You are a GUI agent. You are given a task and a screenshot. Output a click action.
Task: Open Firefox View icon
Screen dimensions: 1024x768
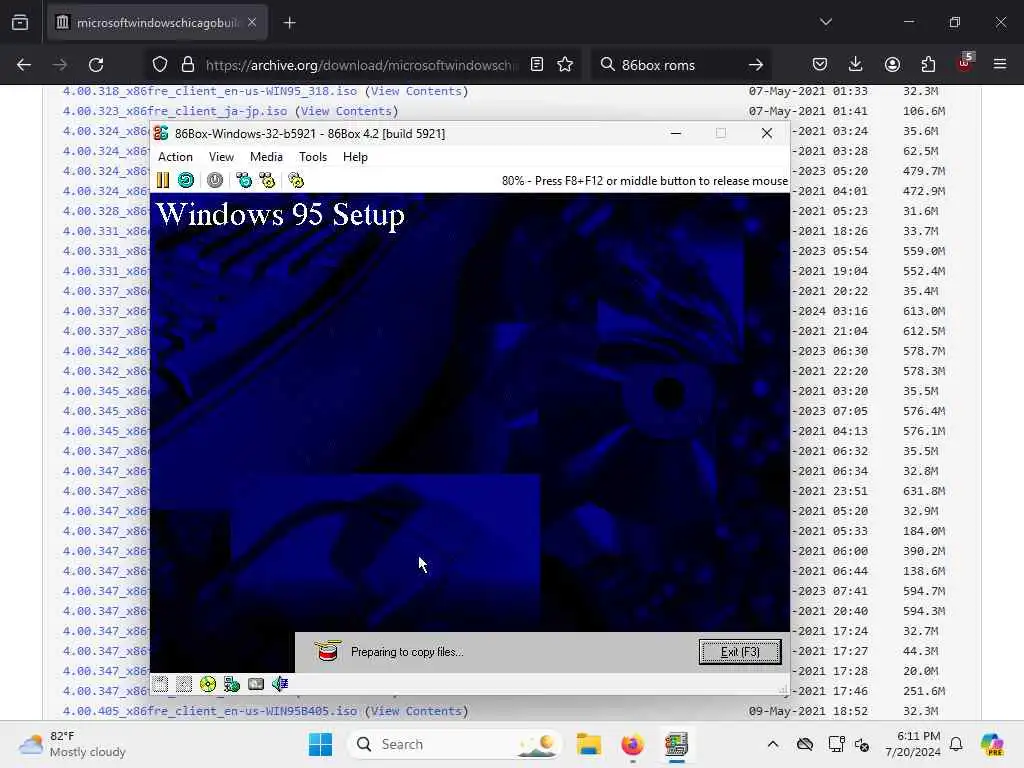pyautogui.click(x=20, y=23)
